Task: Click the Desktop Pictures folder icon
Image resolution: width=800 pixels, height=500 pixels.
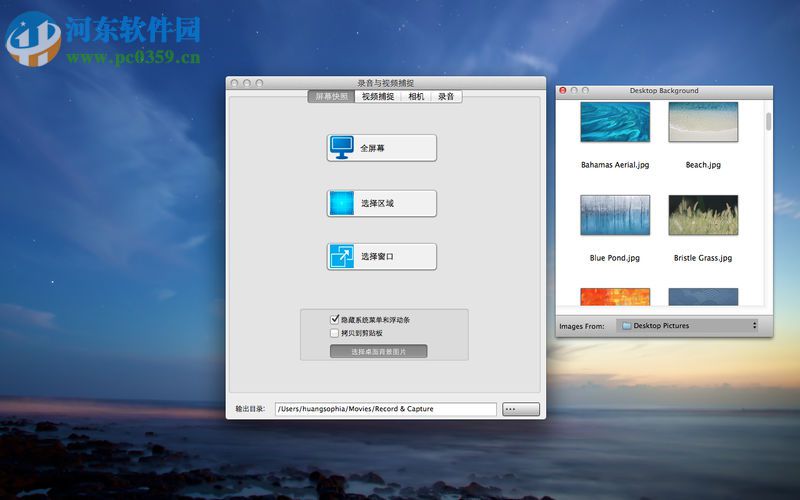Action: point(627,326)
